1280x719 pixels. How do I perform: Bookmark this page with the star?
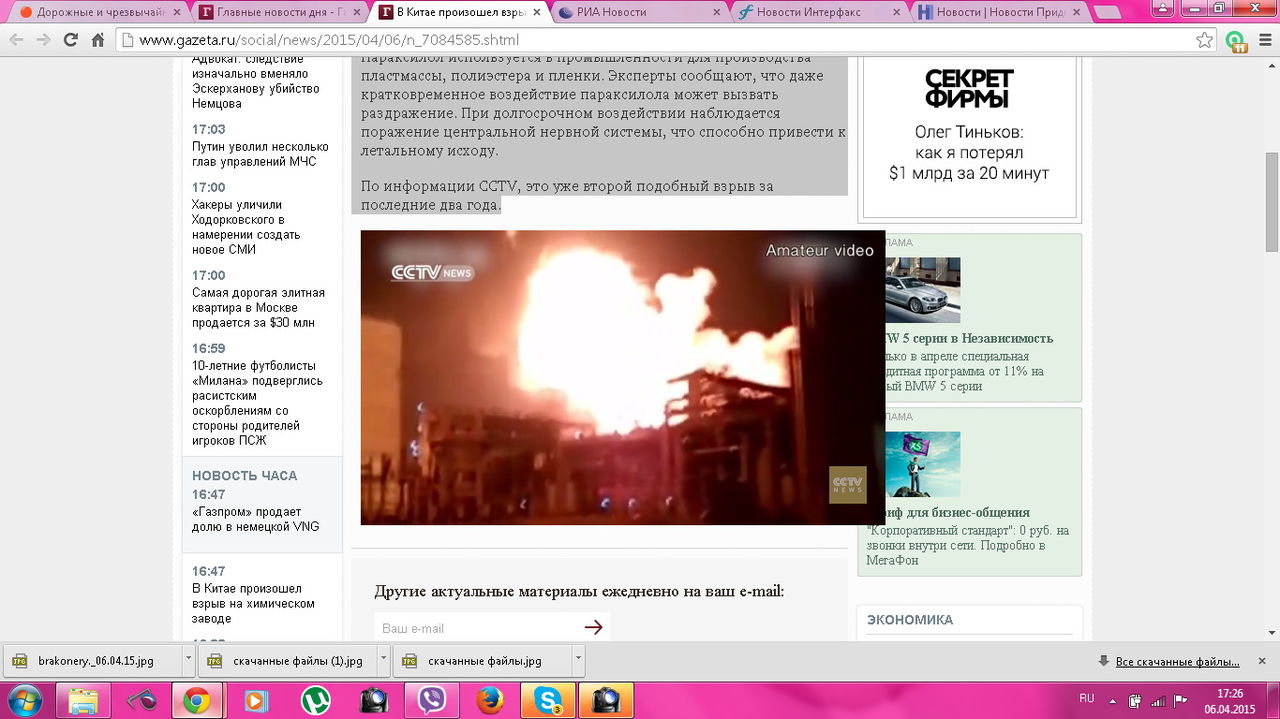click(x=1205, y=40)
